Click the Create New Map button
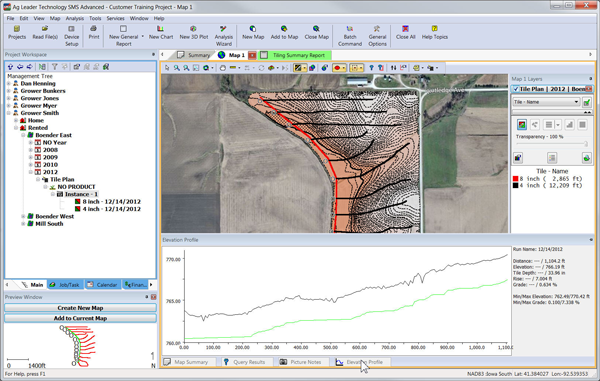 pyautogui.click(x=80, y=308)
